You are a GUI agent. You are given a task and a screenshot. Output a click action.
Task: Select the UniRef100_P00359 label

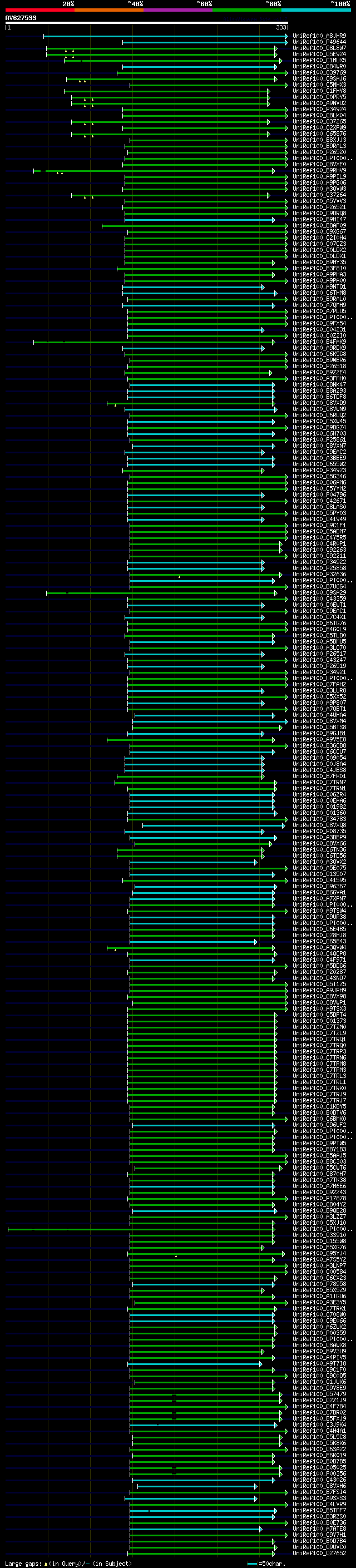319,1332
